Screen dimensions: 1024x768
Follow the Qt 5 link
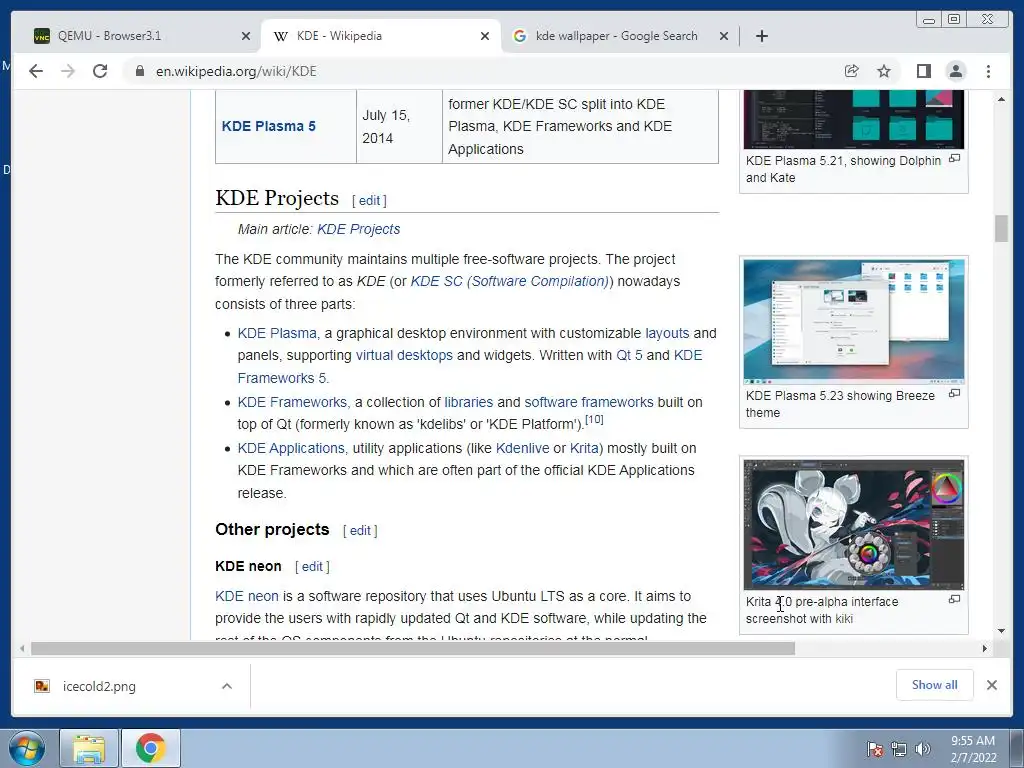click(630, 355)
